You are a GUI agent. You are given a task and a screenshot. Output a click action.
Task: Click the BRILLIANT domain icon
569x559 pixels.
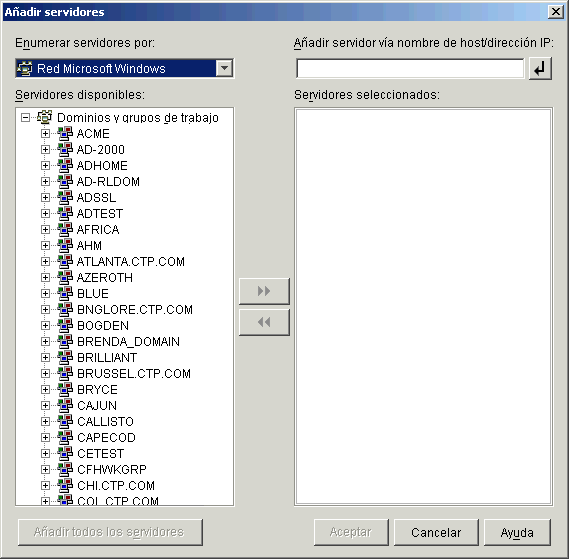click(x=65, y=357)
